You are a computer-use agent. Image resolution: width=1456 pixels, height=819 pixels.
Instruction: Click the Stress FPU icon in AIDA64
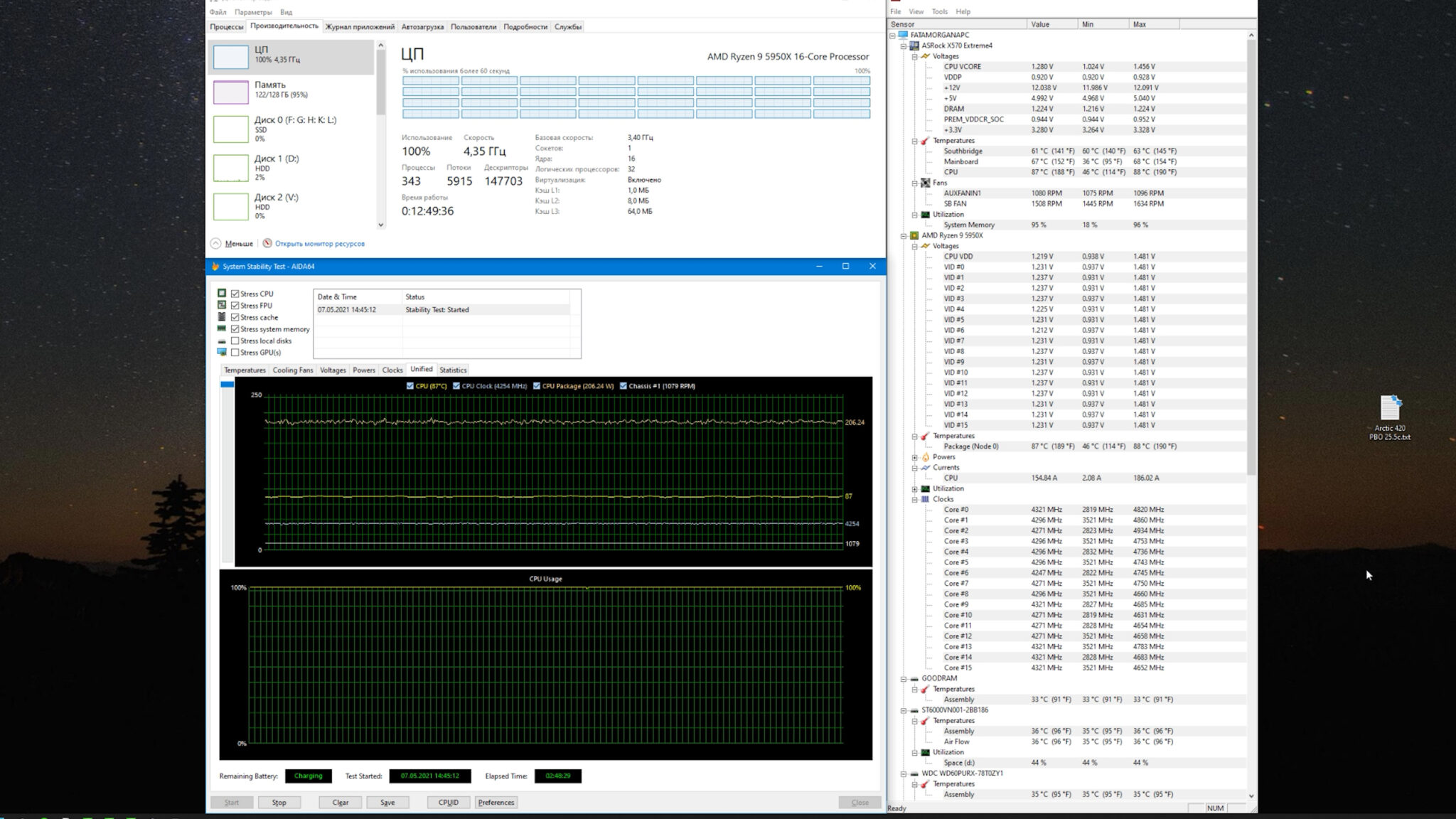(x=222, y=305)
